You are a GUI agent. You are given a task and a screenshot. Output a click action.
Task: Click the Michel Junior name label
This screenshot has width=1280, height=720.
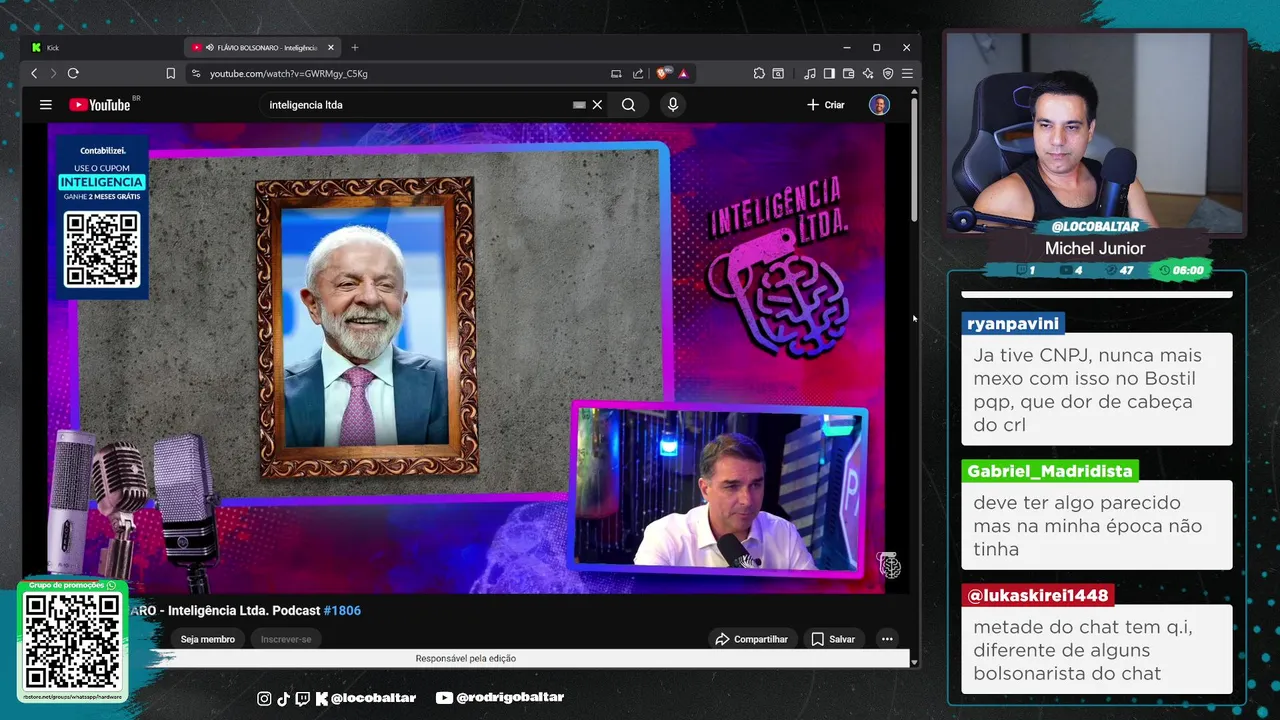coord(1095,248)
